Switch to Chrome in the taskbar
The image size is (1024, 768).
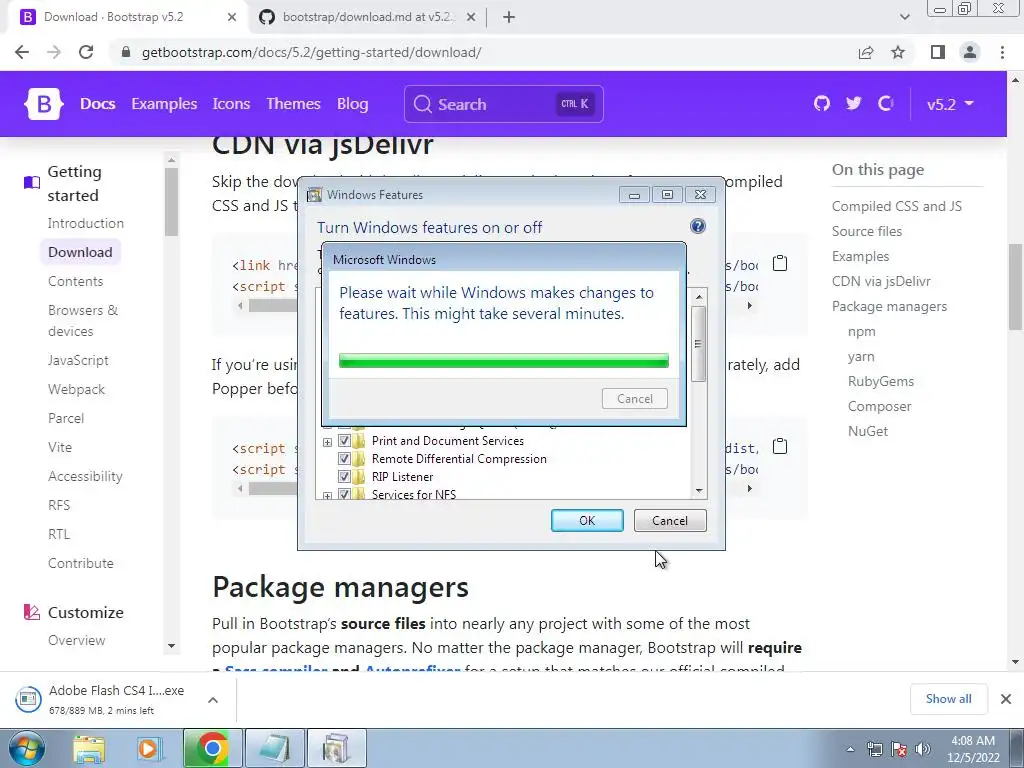tap(212, 748)
